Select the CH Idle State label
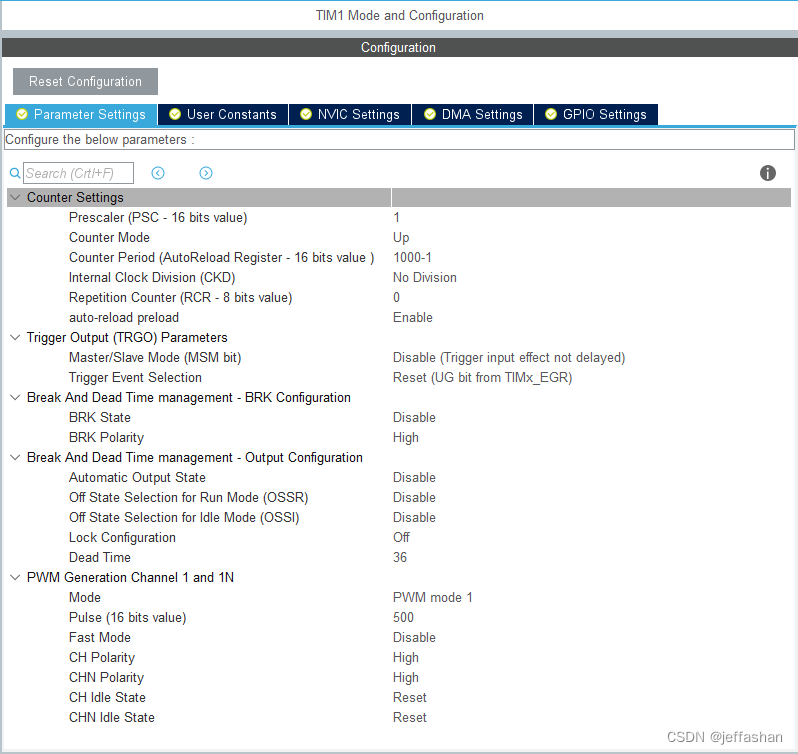The image size is (798, 754). (107, 698)
